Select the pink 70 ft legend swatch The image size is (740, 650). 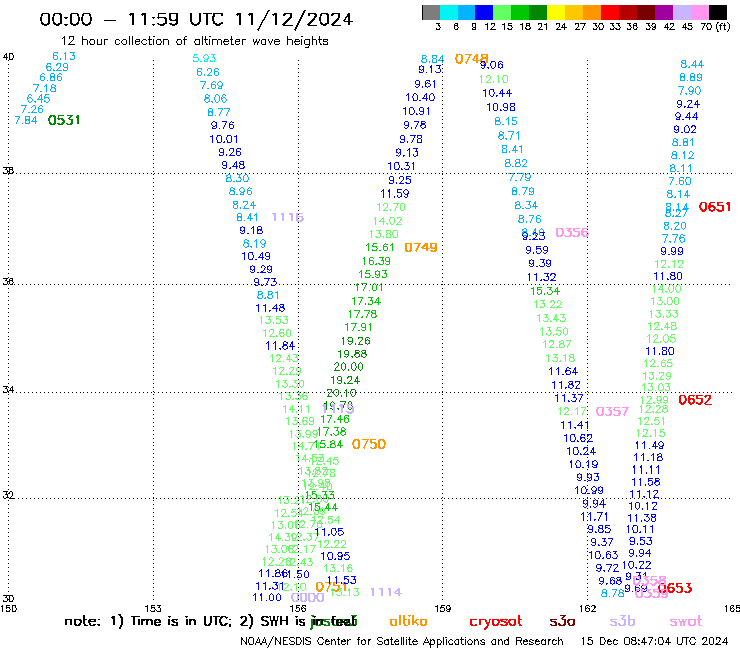point(699,12)
